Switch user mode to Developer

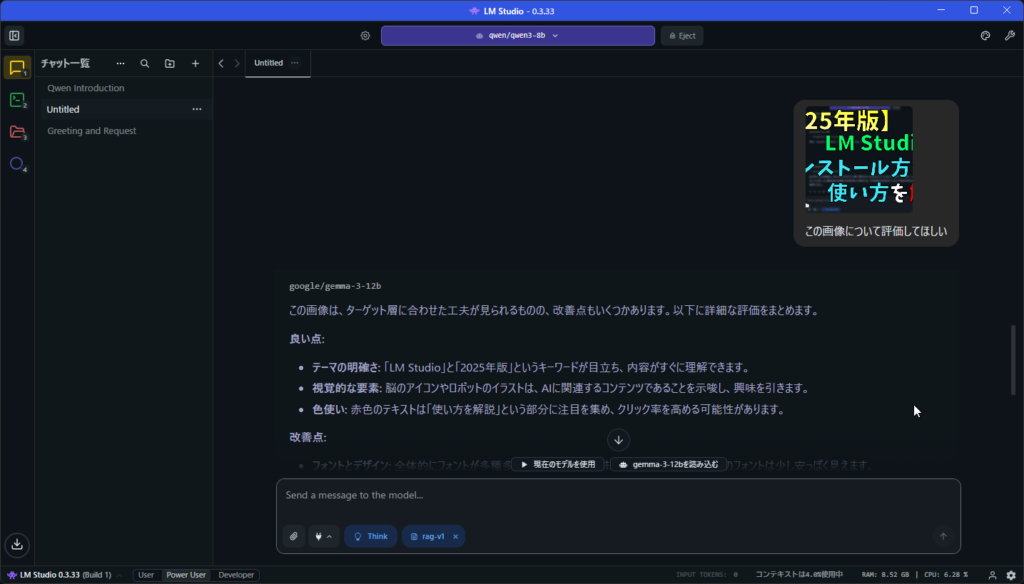coord(236,575)
